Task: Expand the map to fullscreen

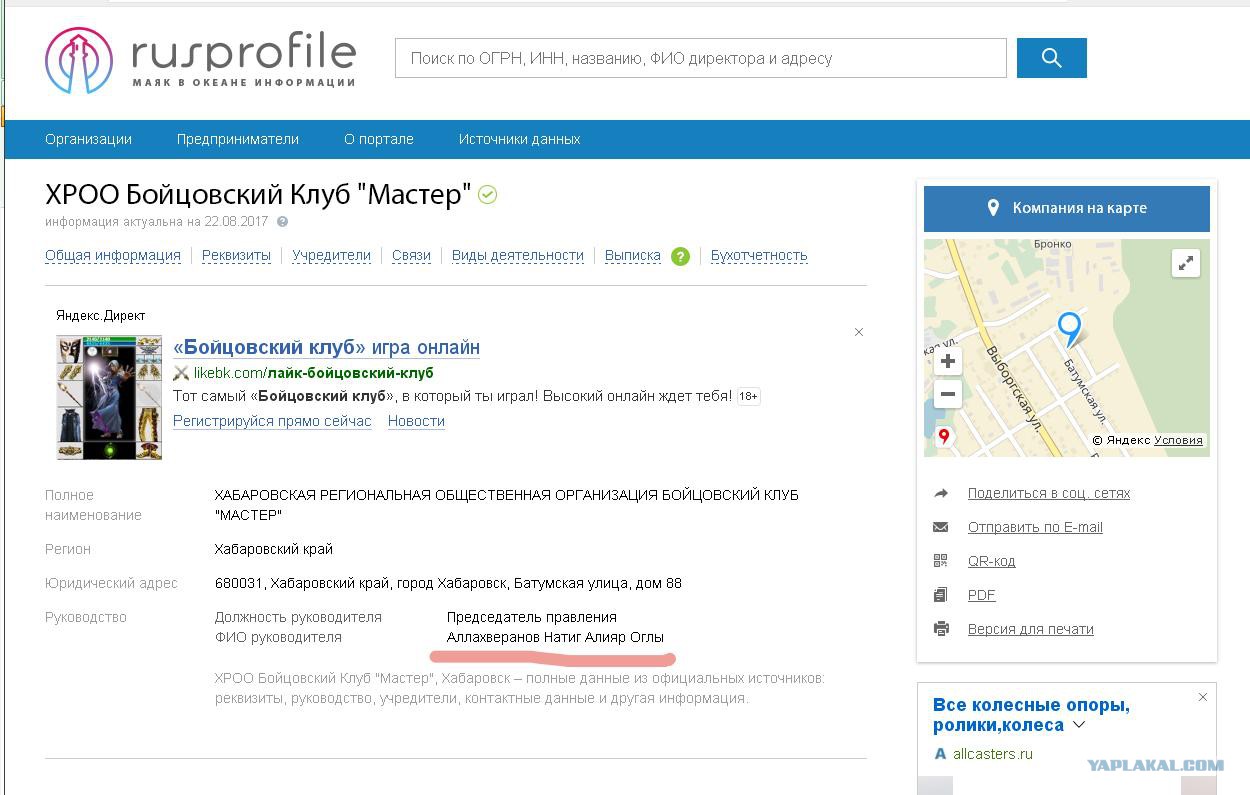Action: point(1185,263)
